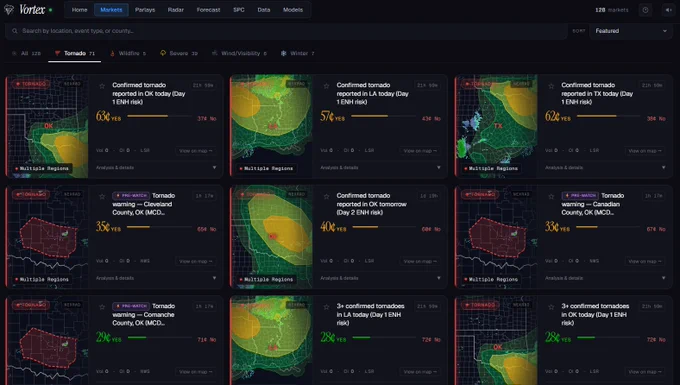Mute sound with the speaker icon

click(x=668, y=10)
